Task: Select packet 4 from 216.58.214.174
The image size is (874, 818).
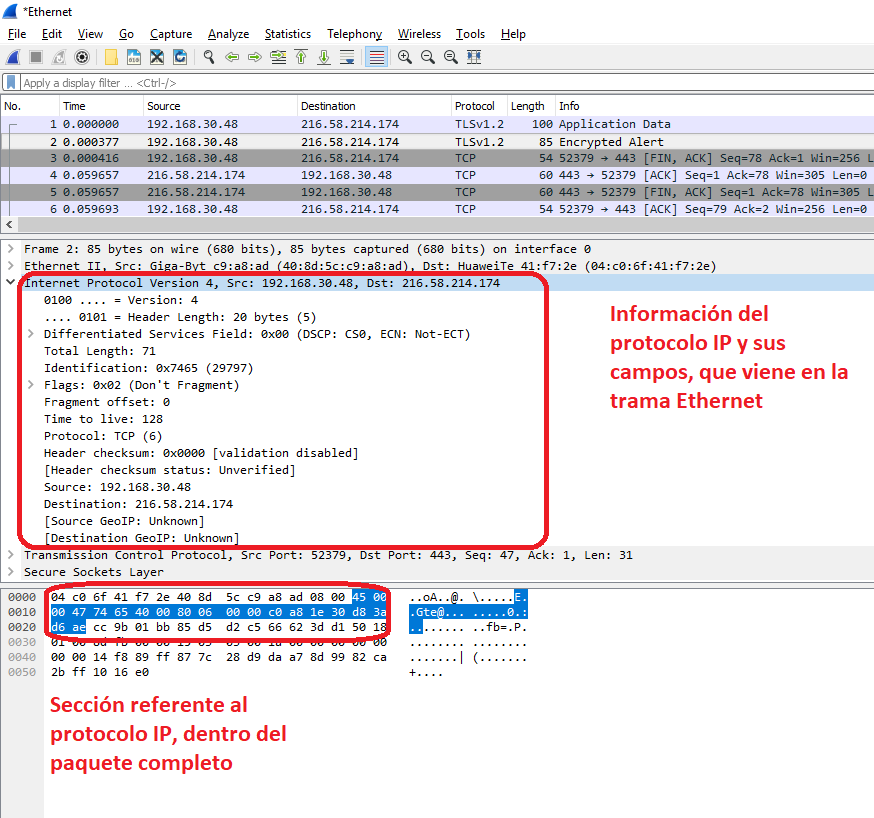Action: (300, 175)
